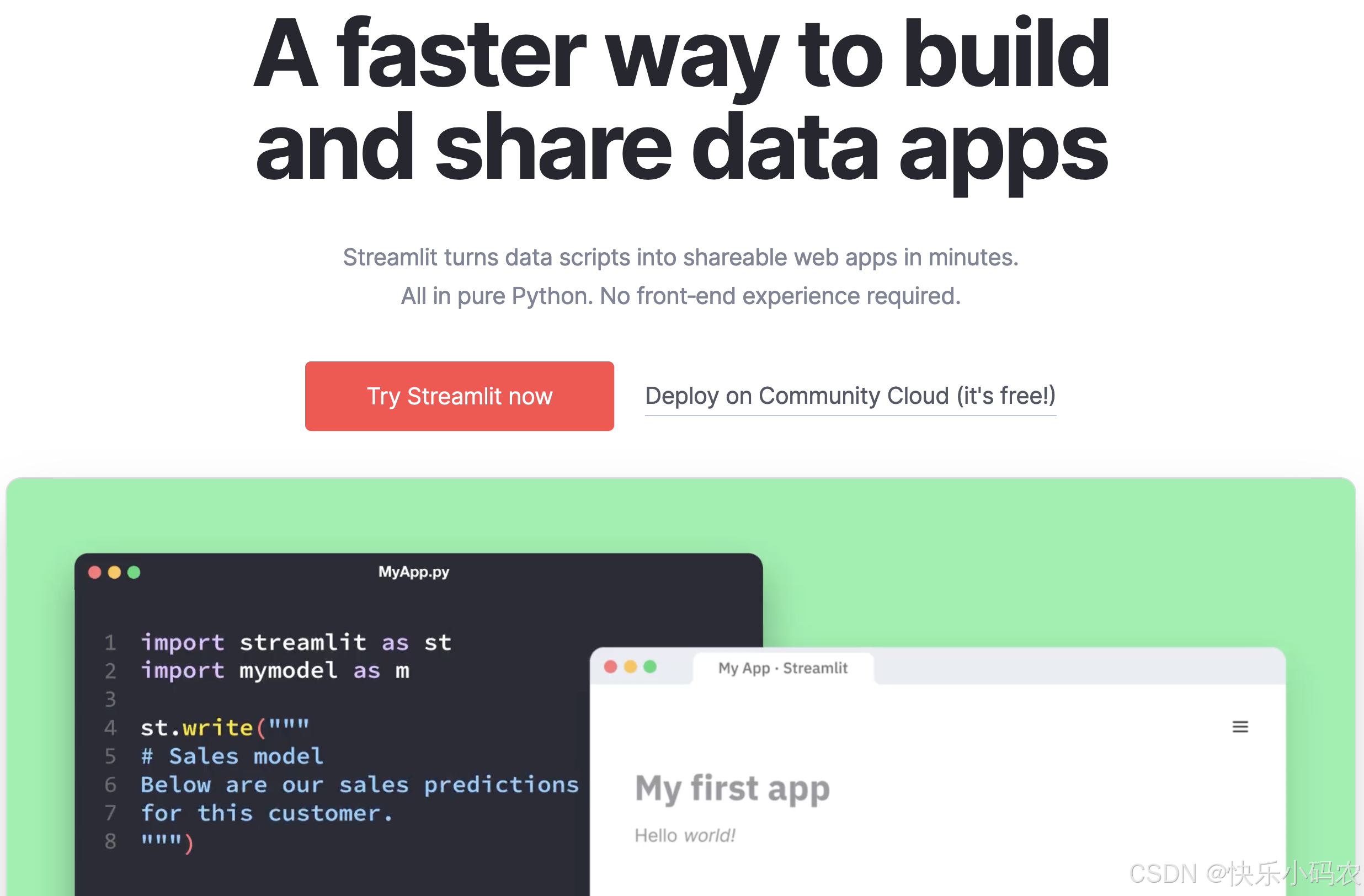1364x896 pixels.
Task: Click the Try Streamlit now button
Action: point(459,396)
